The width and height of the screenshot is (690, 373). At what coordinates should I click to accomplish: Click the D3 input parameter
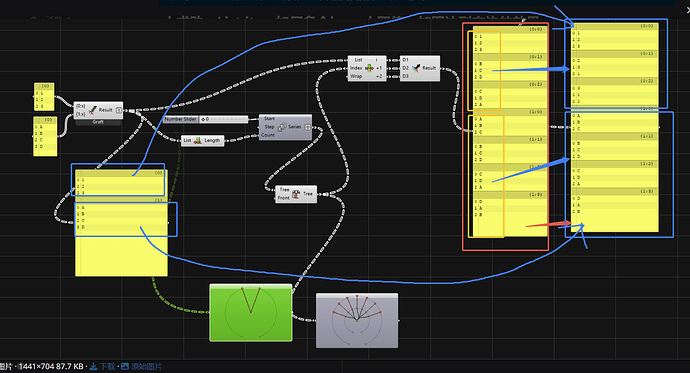tap(405, 77)
